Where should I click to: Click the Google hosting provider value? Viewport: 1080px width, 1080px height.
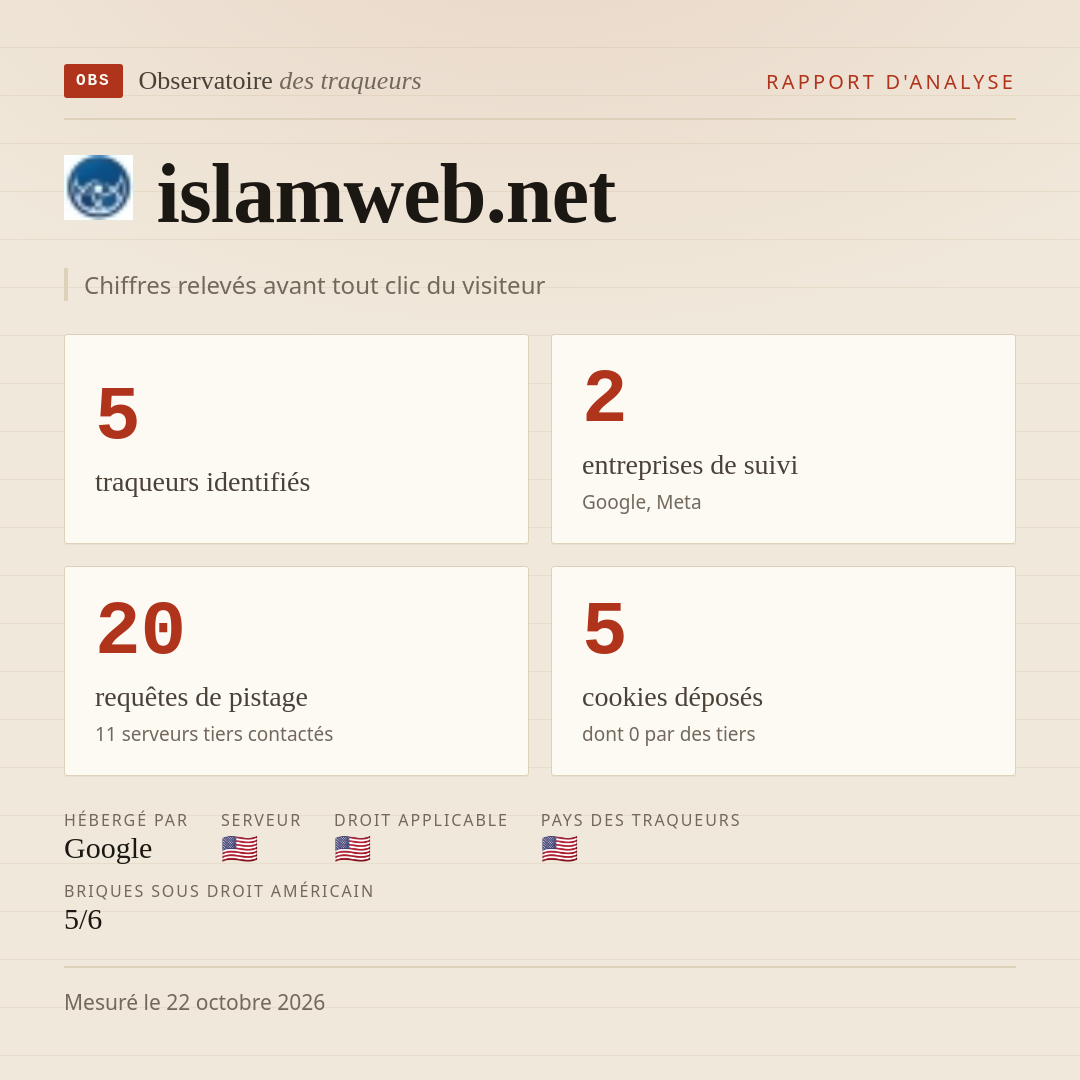pos(108,849)
